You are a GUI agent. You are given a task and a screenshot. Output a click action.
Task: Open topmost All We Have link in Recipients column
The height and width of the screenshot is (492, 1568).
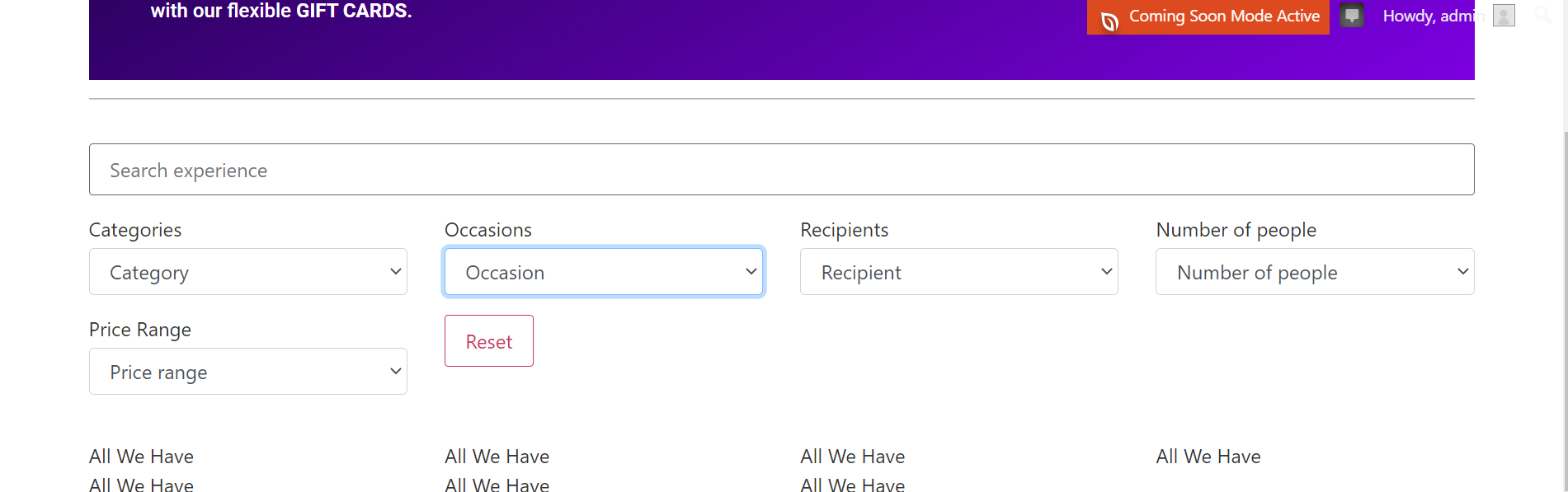tap(852, 457)
